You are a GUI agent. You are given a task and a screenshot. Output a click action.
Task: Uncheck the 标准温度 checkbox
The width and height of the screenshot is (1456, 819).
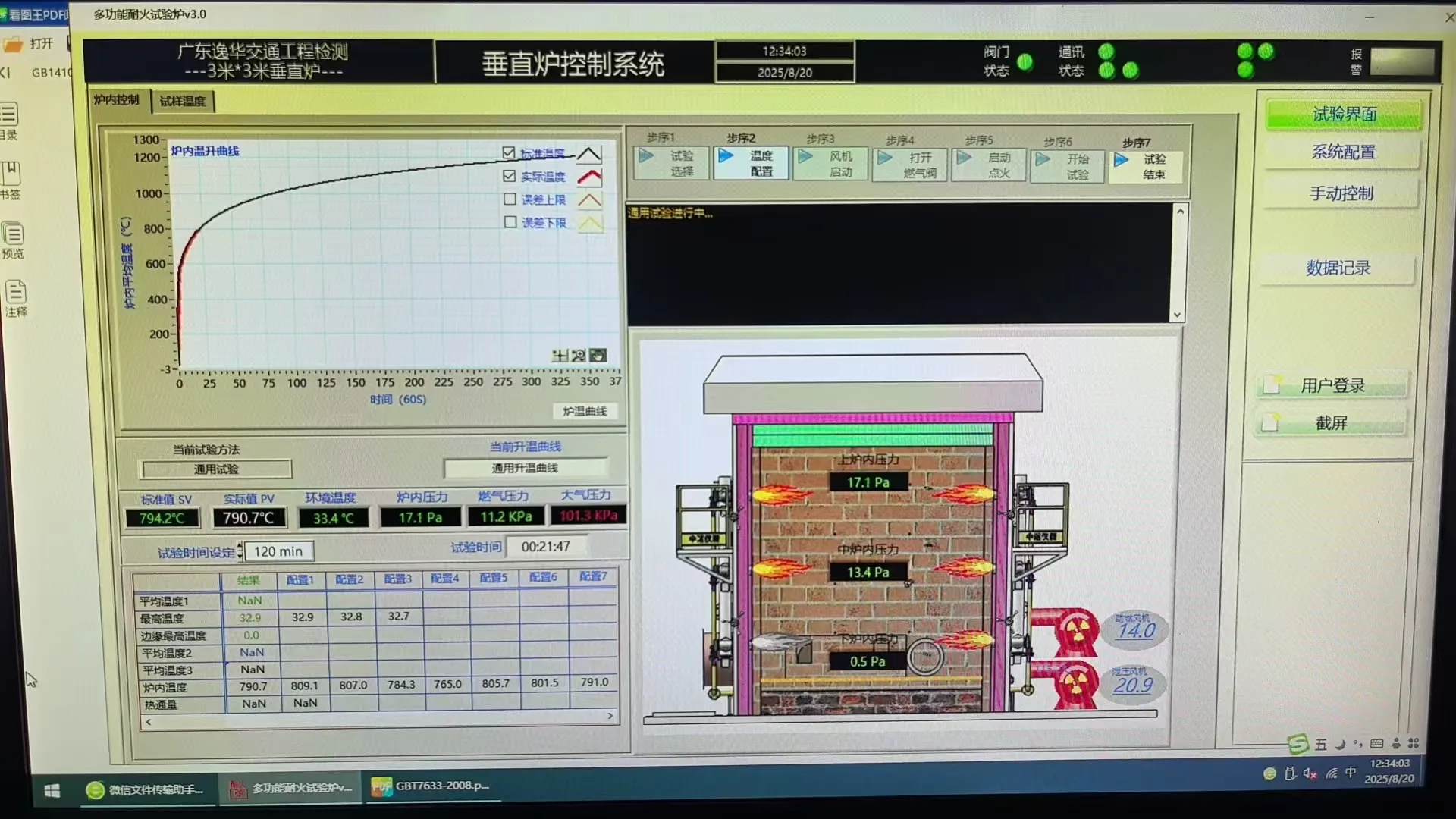510,152
